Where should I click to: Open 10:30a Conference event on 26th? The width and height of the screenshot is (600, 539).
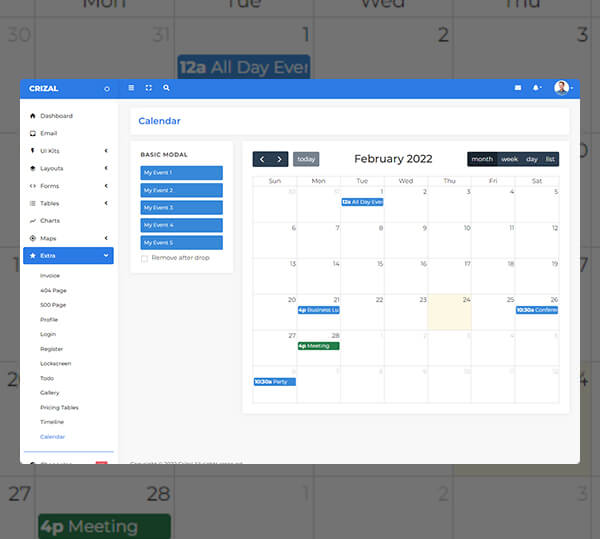coord(537,310)
